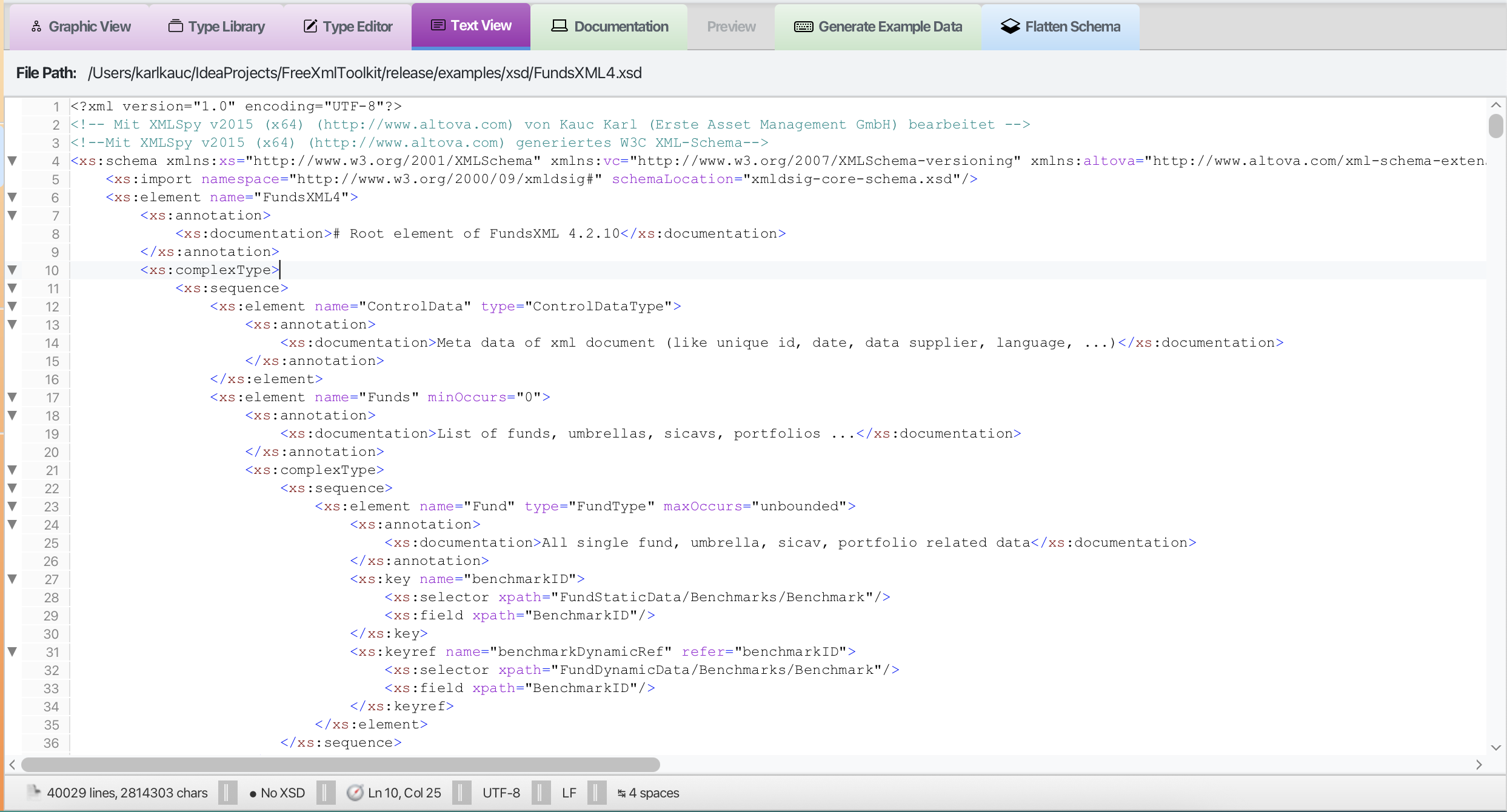Collapse the benchmarkID key fold on line 27

click(x=12, y=579)
